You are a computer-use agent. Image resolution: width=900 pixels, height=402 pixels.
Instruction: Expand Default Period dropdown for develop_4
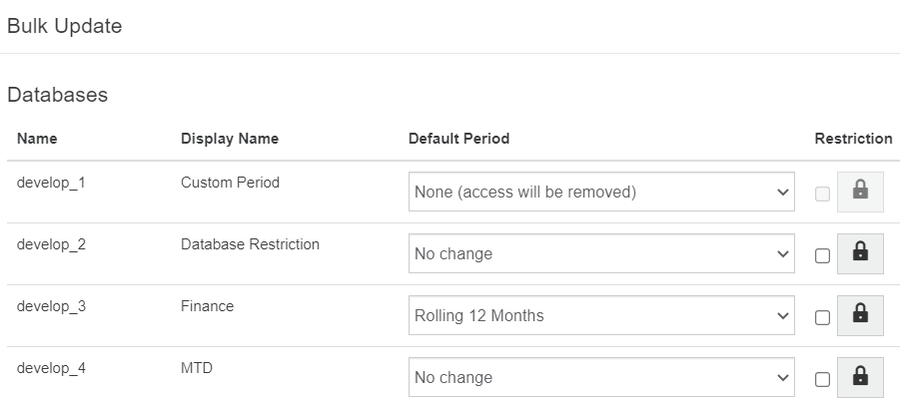(601, 378)
